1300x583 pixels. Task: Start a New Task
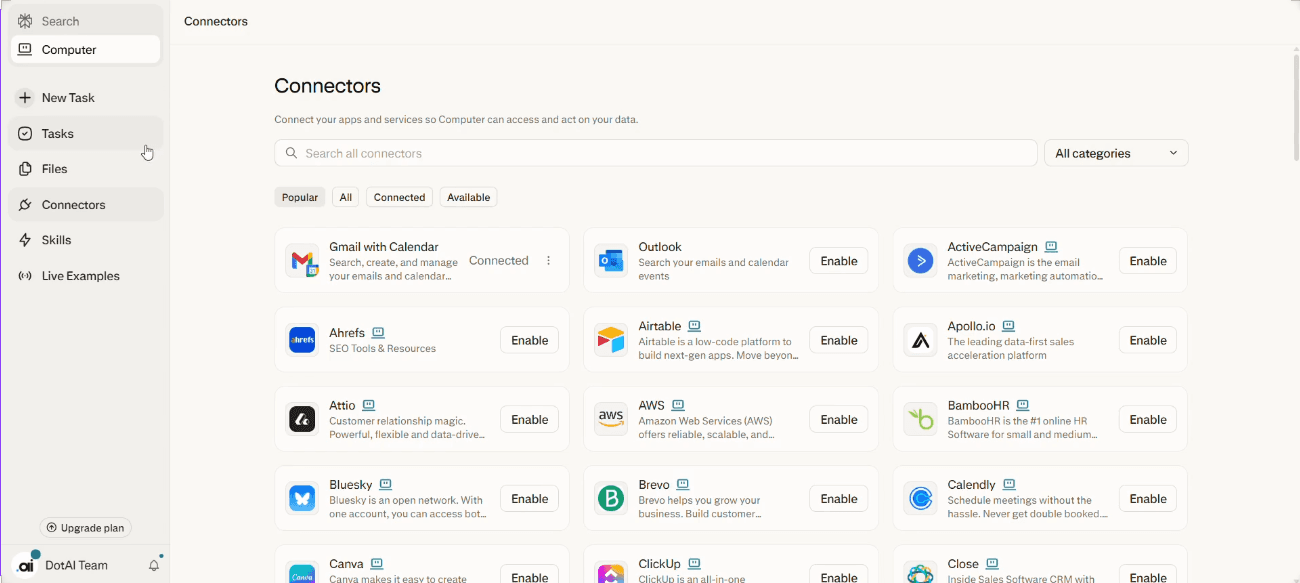tap(85, 98)
